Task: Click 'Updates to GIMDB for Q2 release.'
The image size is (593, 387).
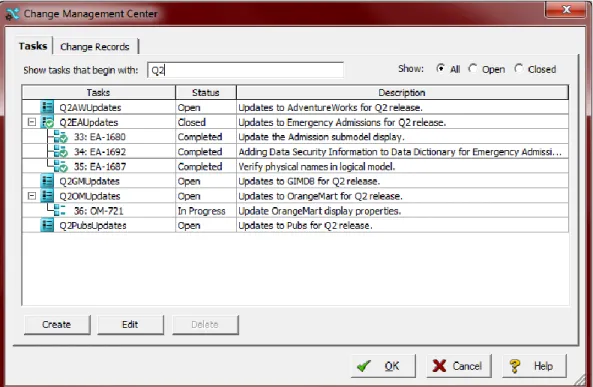Action: tap(309, 181)
